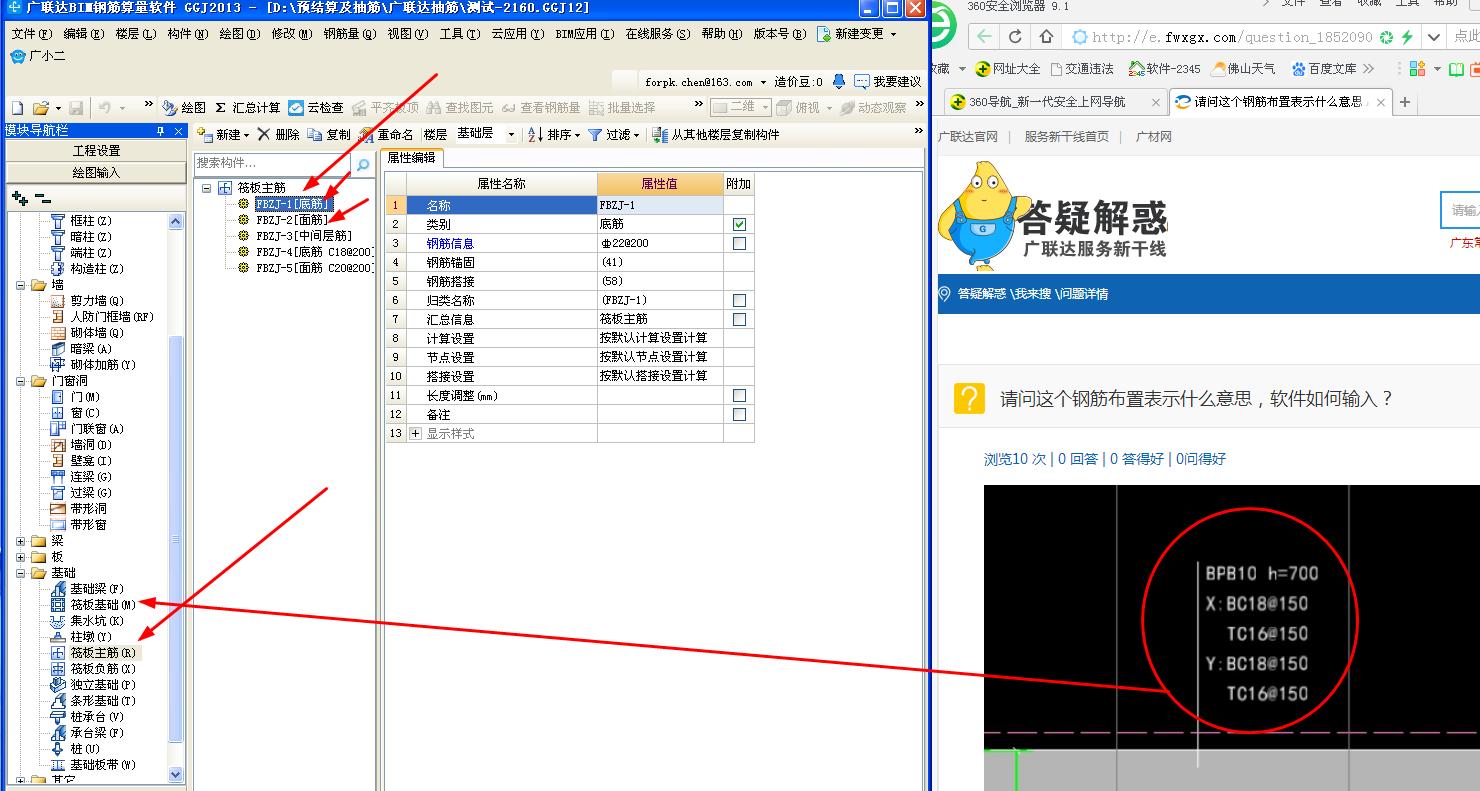Open the 钢筋量(Q) menu
The image size is (1480, 791).
point(349,33)
